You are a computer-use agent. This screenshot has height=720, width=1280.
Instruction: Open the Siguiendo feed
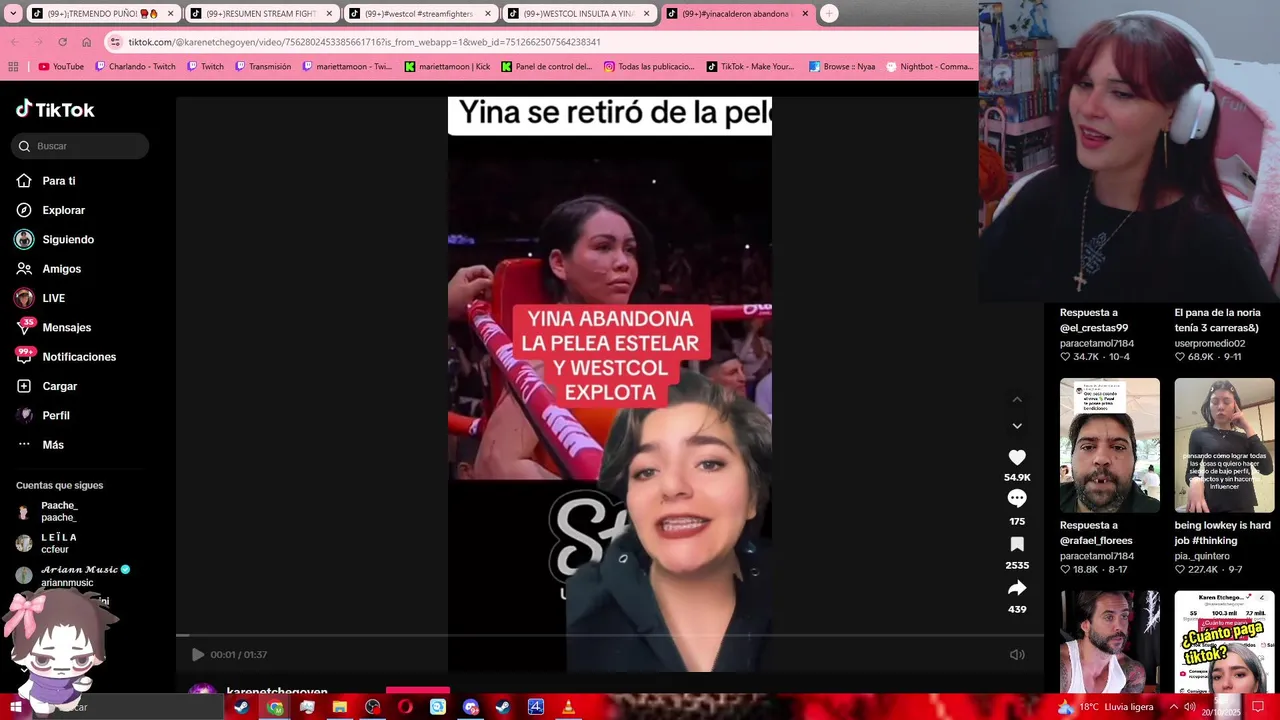[55, 239]
